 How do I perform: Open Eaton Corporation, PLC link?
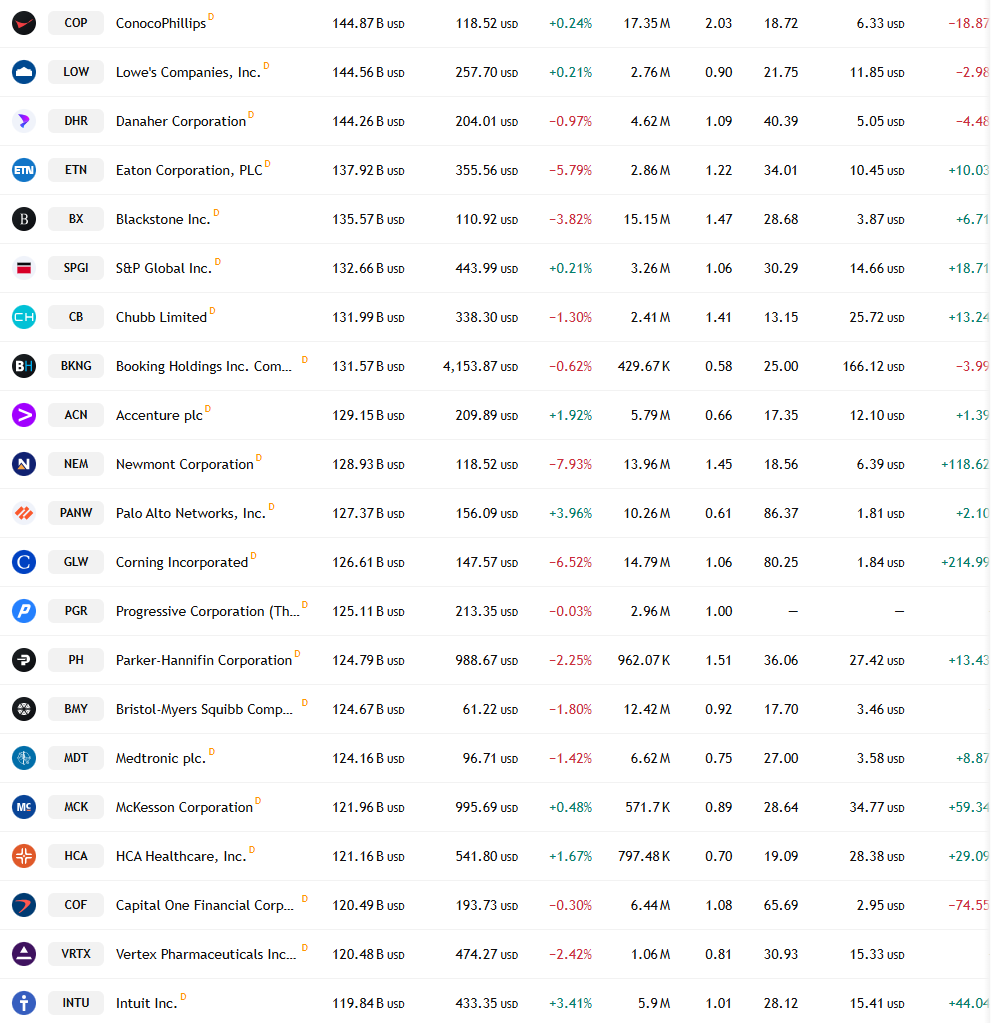[189, 170]
